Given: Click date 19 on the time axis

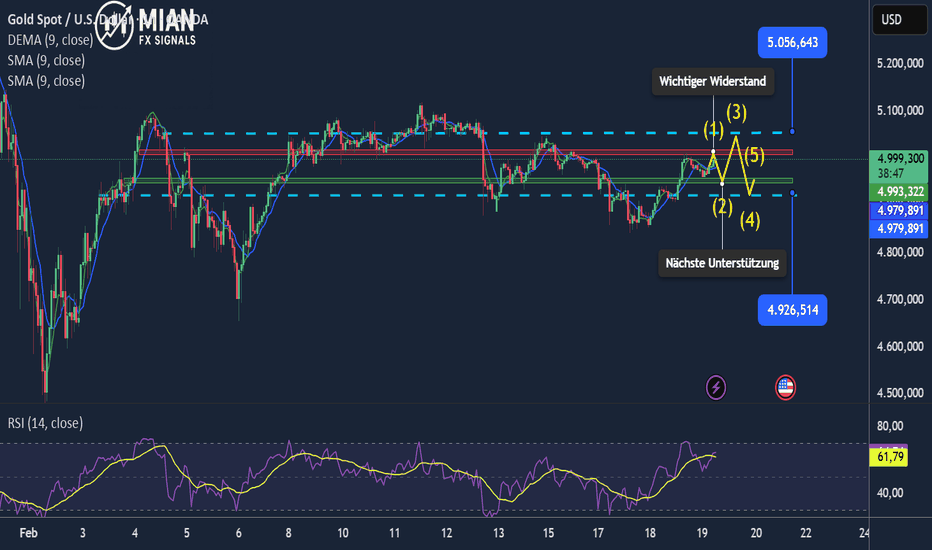Looking at the screenshot, I should coord(702,533).
